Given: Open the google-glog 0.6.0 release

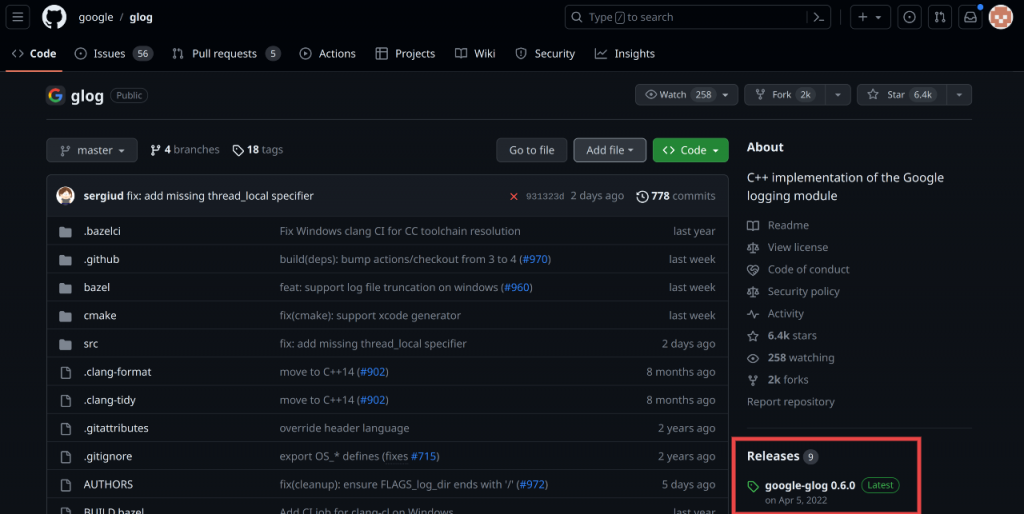Looking at the screenshot, I should [810, 485].
